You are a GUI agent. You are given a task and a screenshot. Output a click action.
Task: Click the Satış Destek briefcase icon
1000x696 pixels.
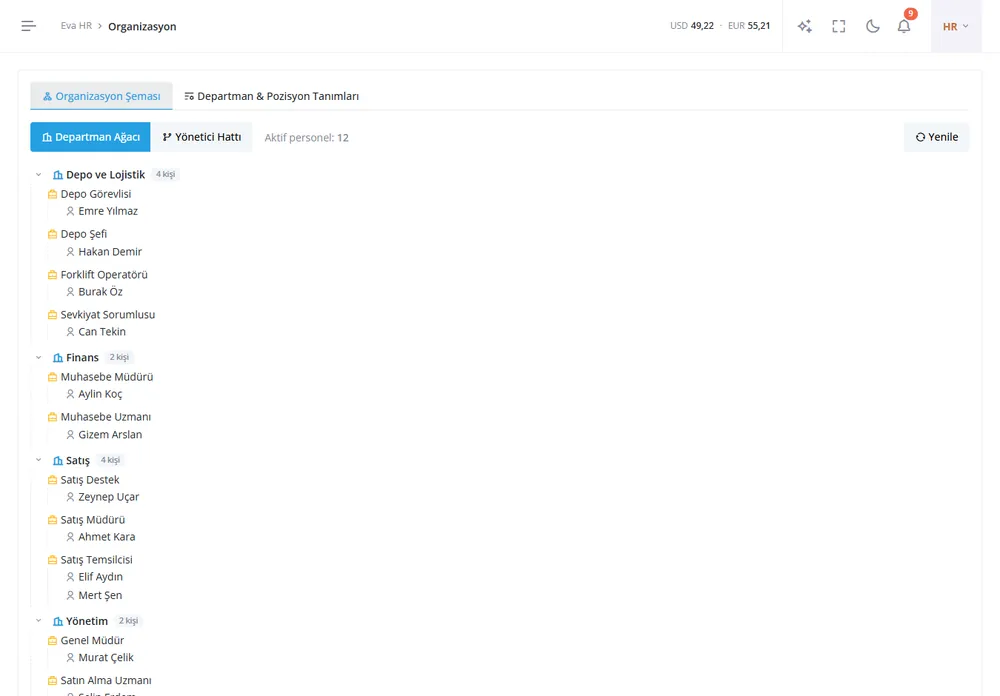click(52, 480)
